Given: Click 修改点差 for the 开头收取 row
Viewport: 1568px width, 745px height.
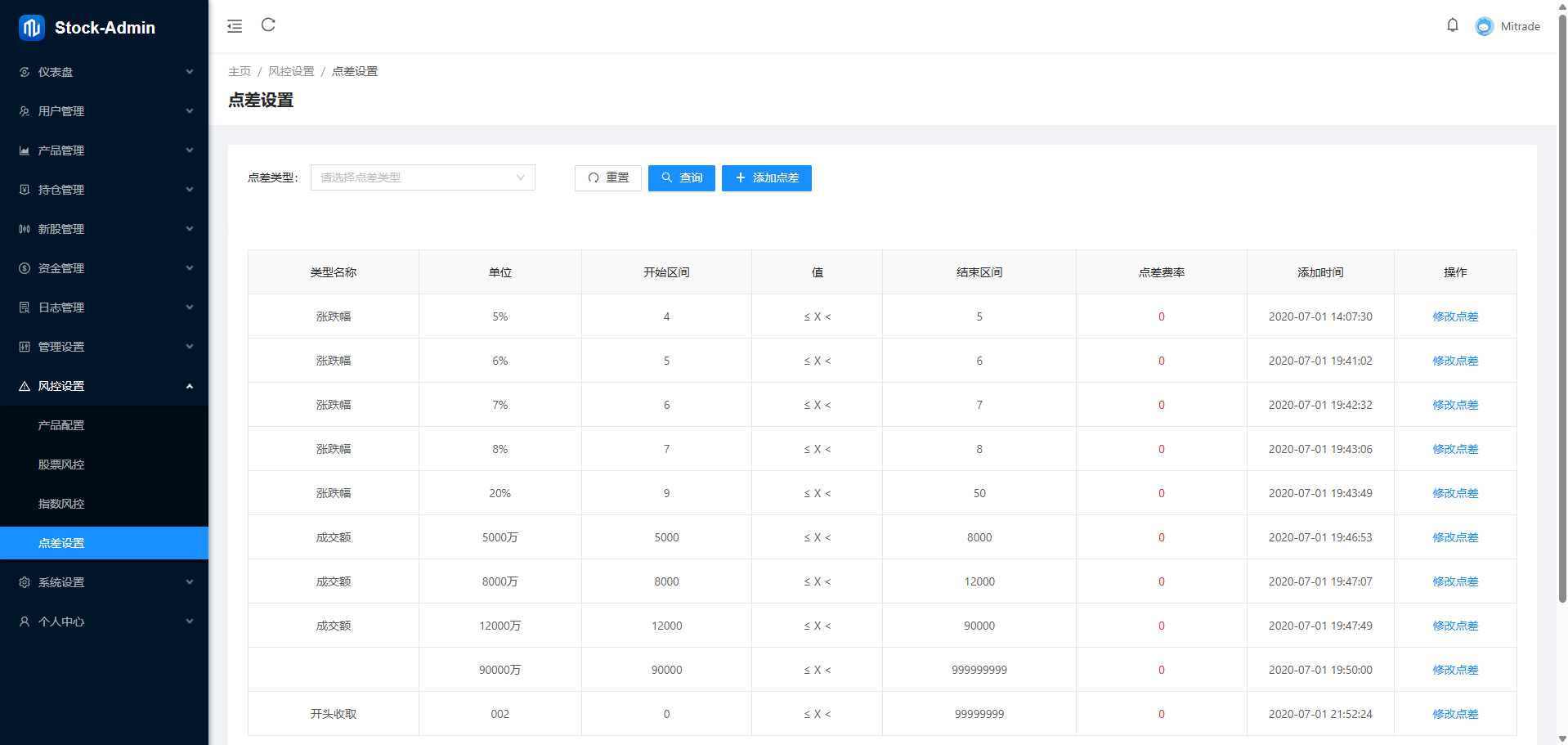Looking at the screenshot, I should tap(1454, 714).
